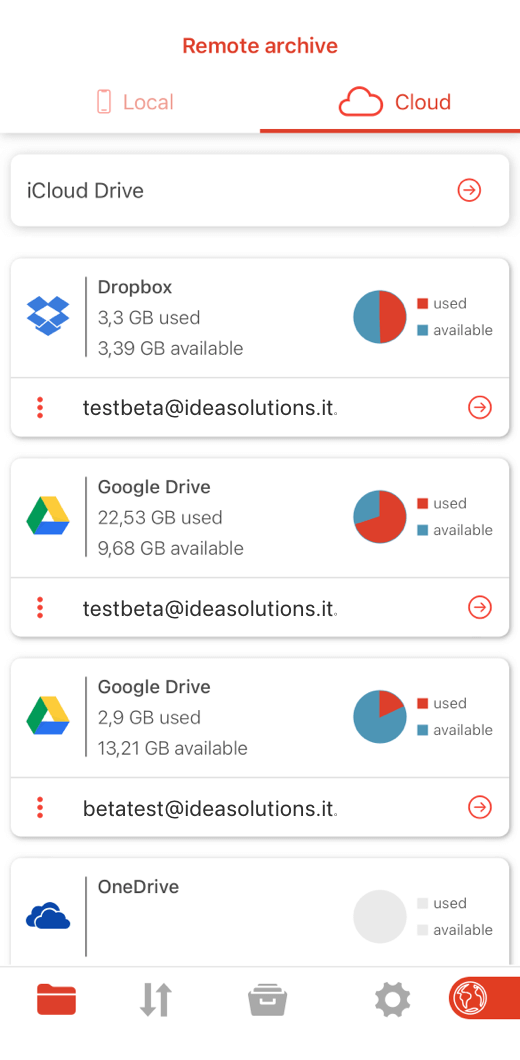Click the Dropbox storage pie chart
The width and height of the screenshot is (520, 1060).
(x=380, y=317)
